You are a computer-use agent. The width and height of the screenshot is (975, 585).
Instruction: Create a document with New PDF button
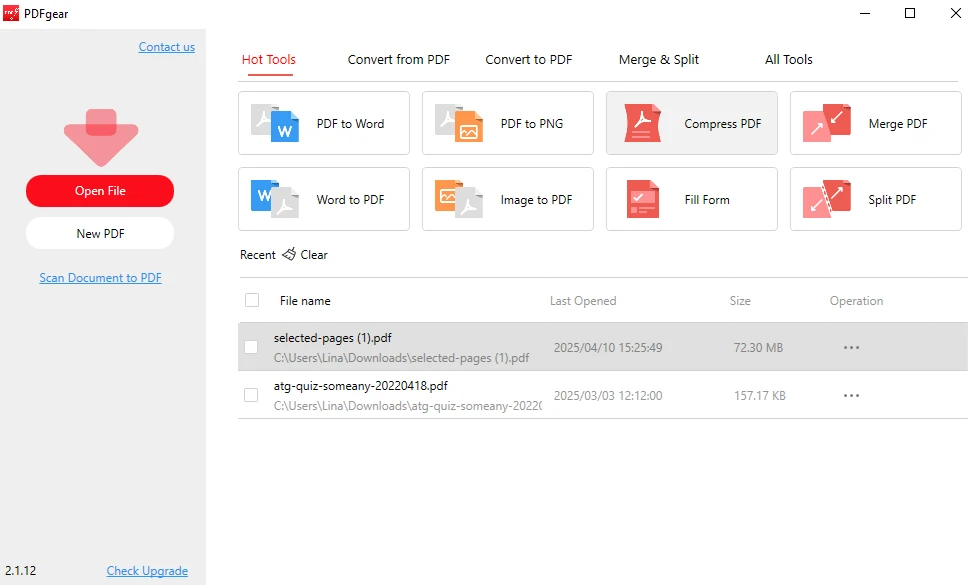(x=100, y=234)
